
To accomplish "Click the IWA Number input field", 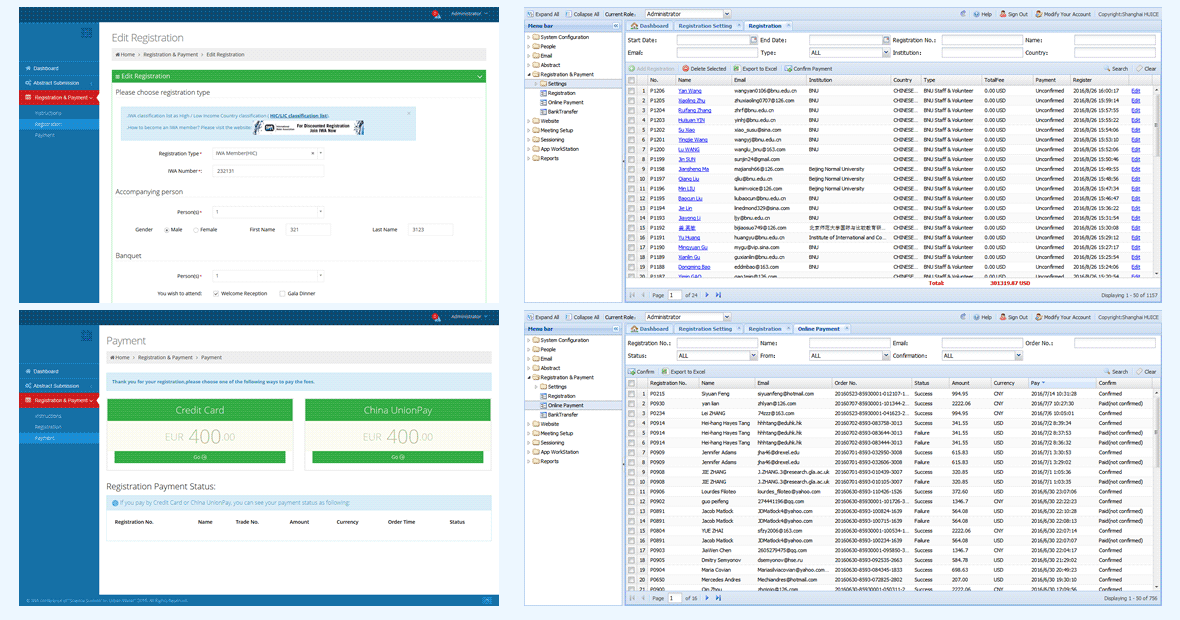I will coord(268,171).
